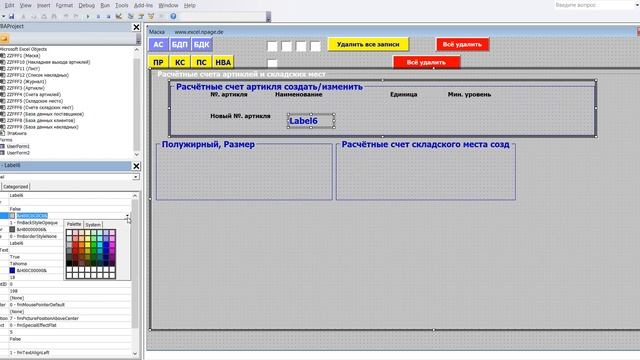Screen dimensions: 640x360
Task: Open the toolbar options overflow arrow
Action: pyautogui.click(x=268, y=18)
